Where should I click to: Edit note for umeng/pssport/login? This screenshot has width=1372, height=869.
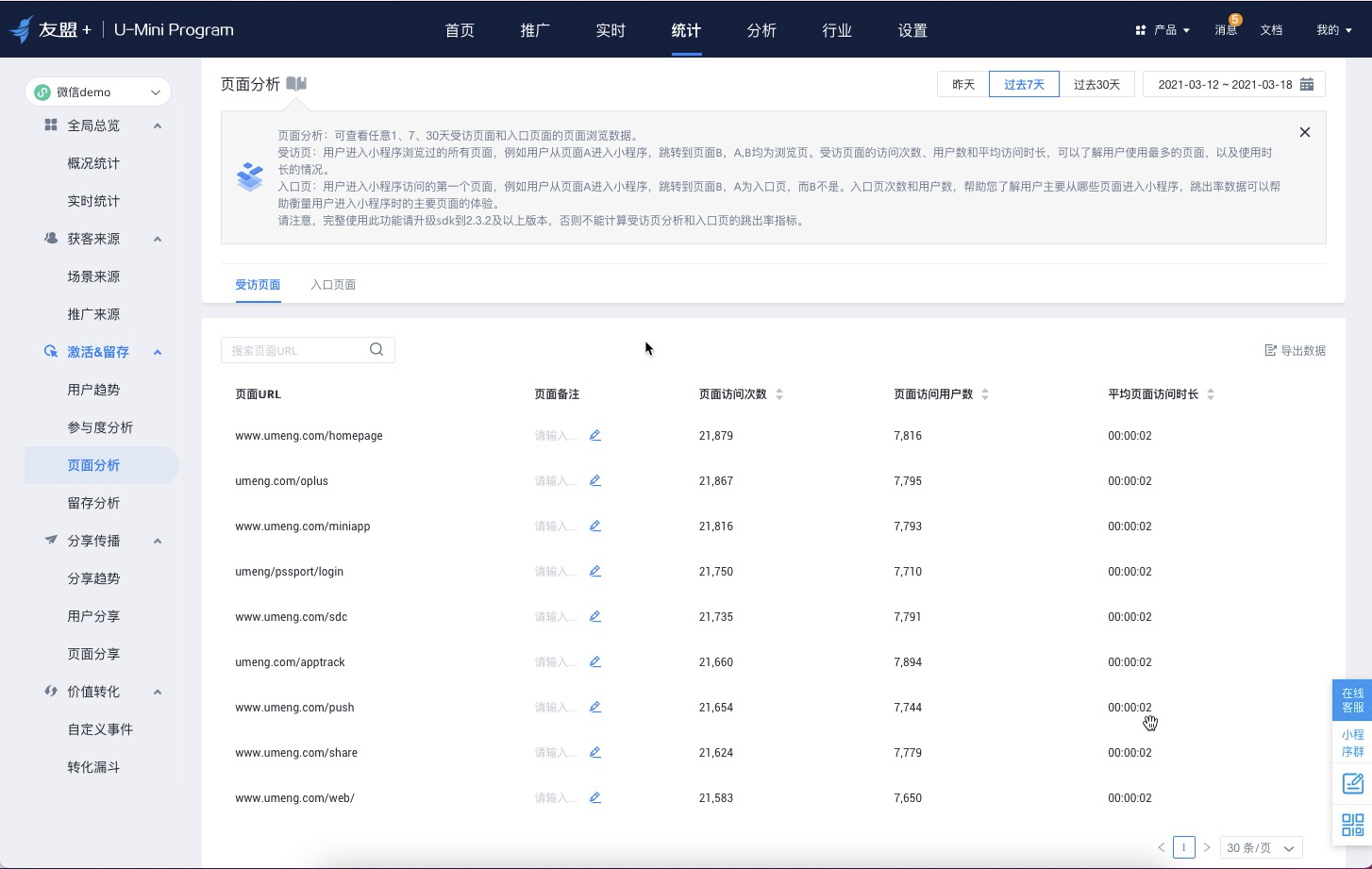(595, 571)
